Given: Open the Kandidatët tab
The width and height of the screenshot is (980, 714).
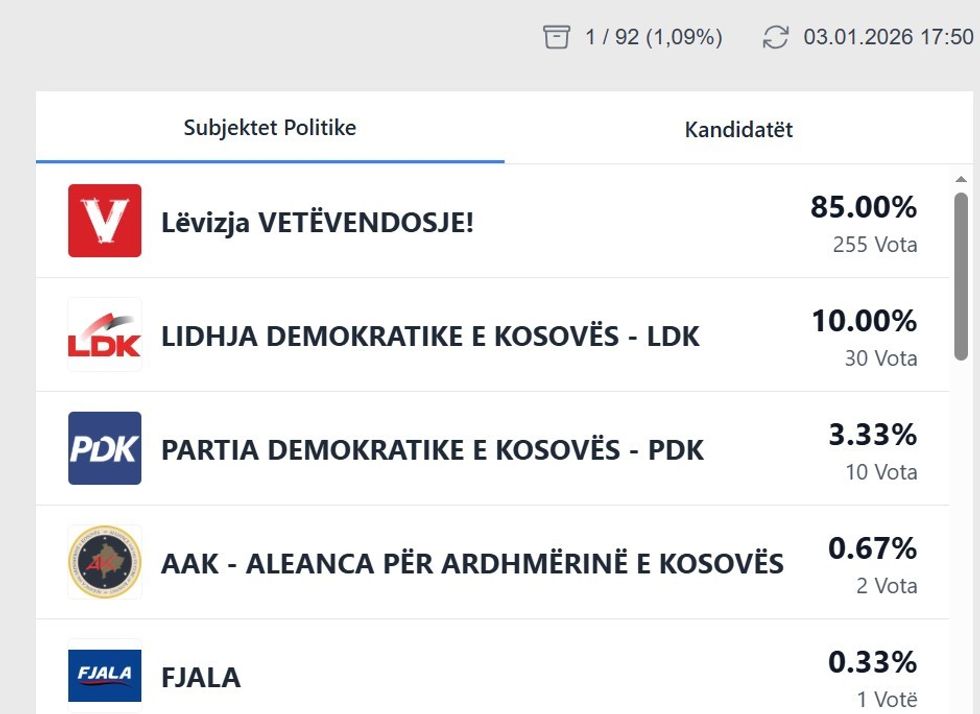Looking at the screenshot, I should [738, 130].
